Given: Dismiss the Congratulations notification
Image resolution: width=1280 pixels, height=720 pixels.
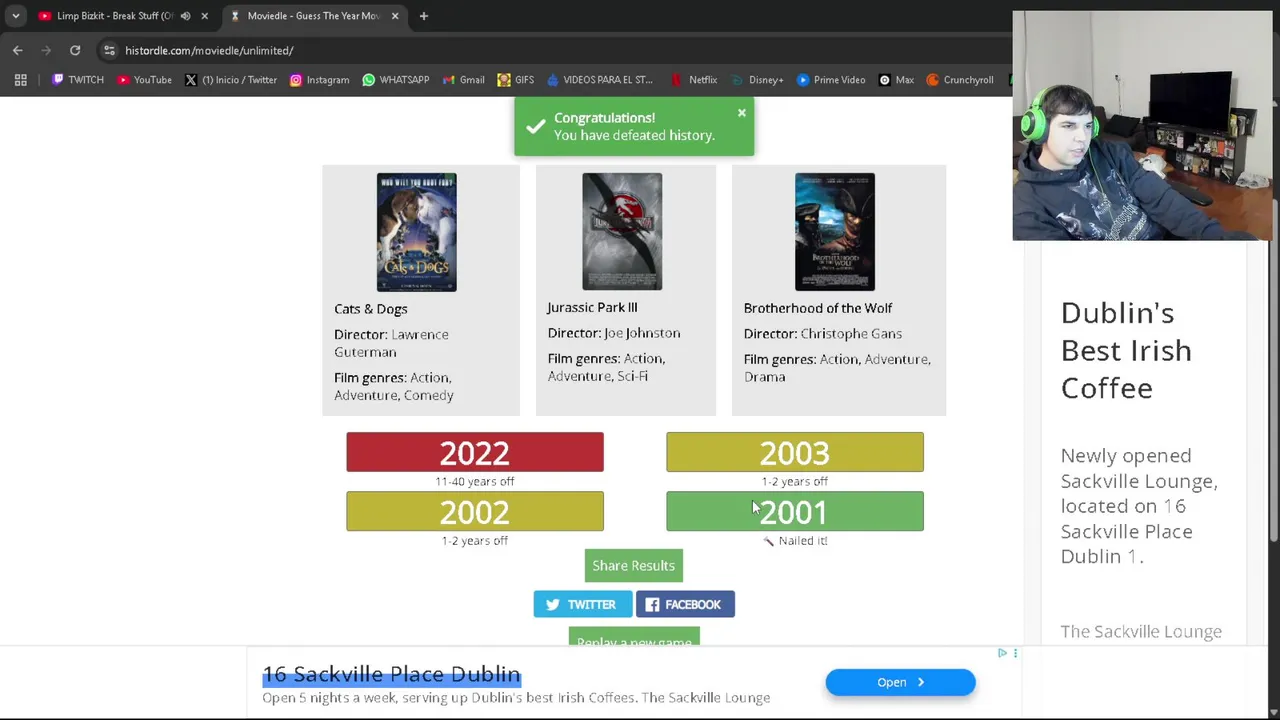Looking at the screenshot, I should coord(742,113).
